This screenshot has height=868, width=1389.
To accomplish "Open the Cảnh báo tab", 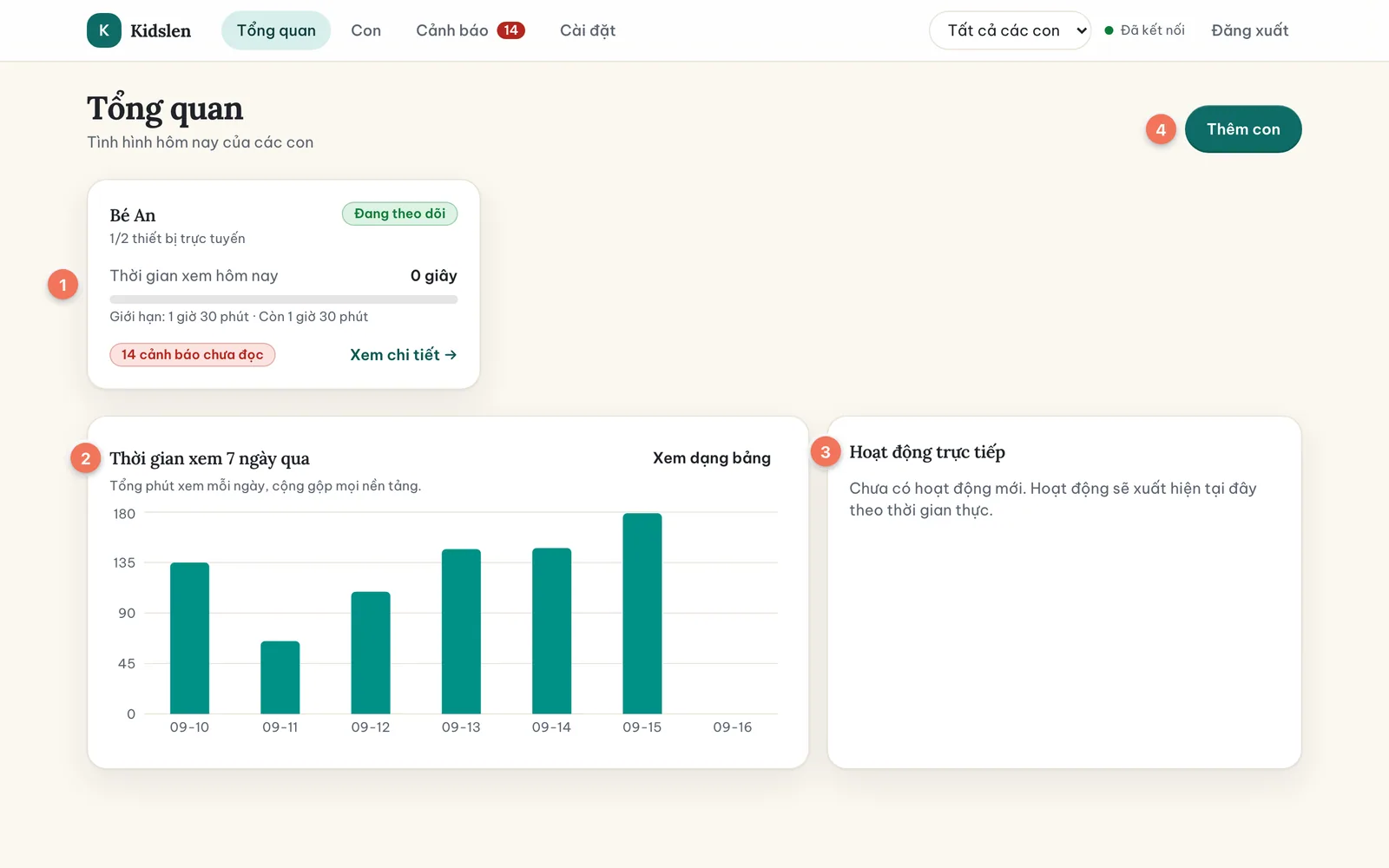I will 470,30.
